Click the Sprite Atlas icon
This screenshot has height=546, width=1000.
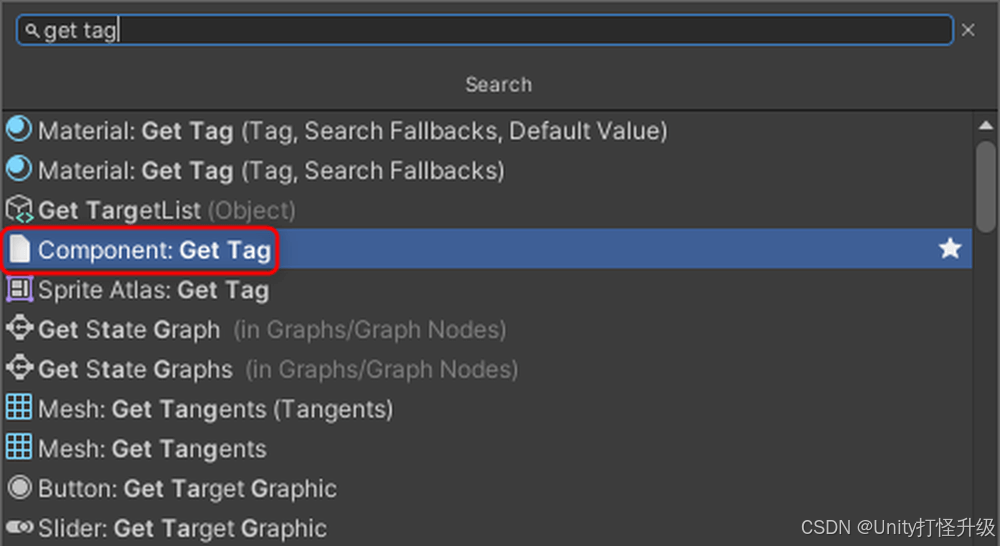point(19,290)
